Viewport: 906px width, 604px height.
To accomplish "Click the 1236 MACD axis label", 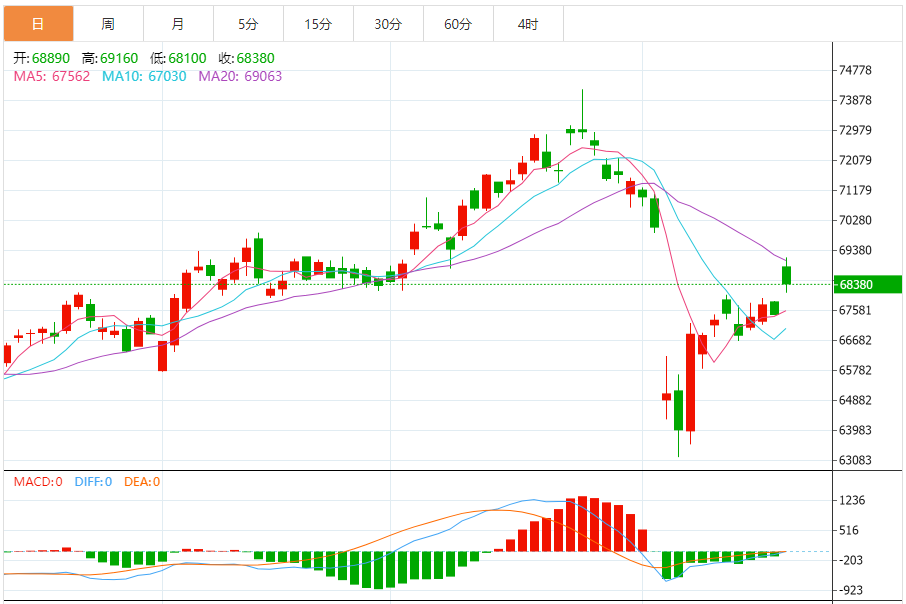I will click(x=852, y=501).
